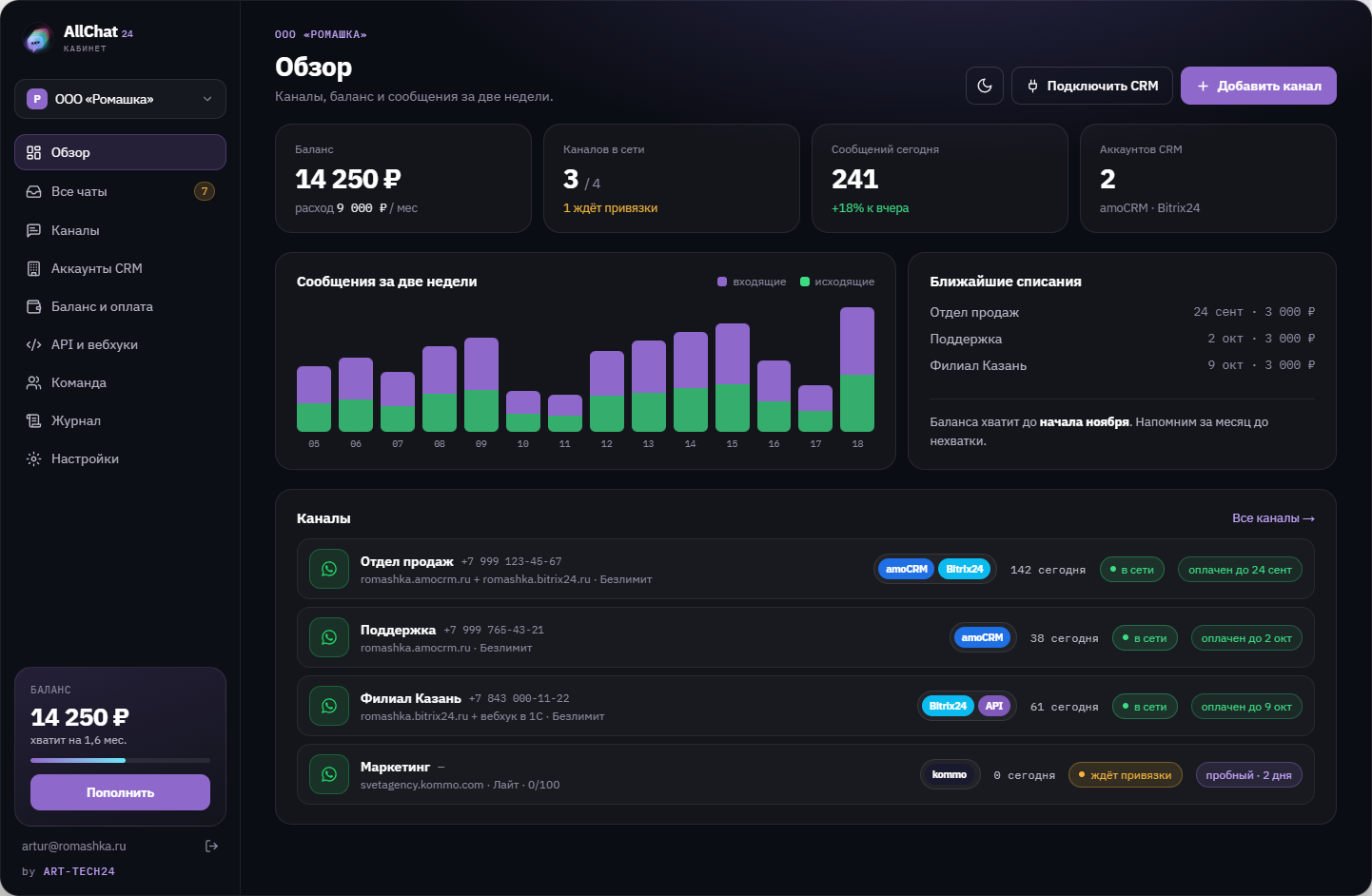The height and width of the screenshot is (896, 1372).
Task: Click the Баланс 14 250 ₽ card
Action: point(403,178)
